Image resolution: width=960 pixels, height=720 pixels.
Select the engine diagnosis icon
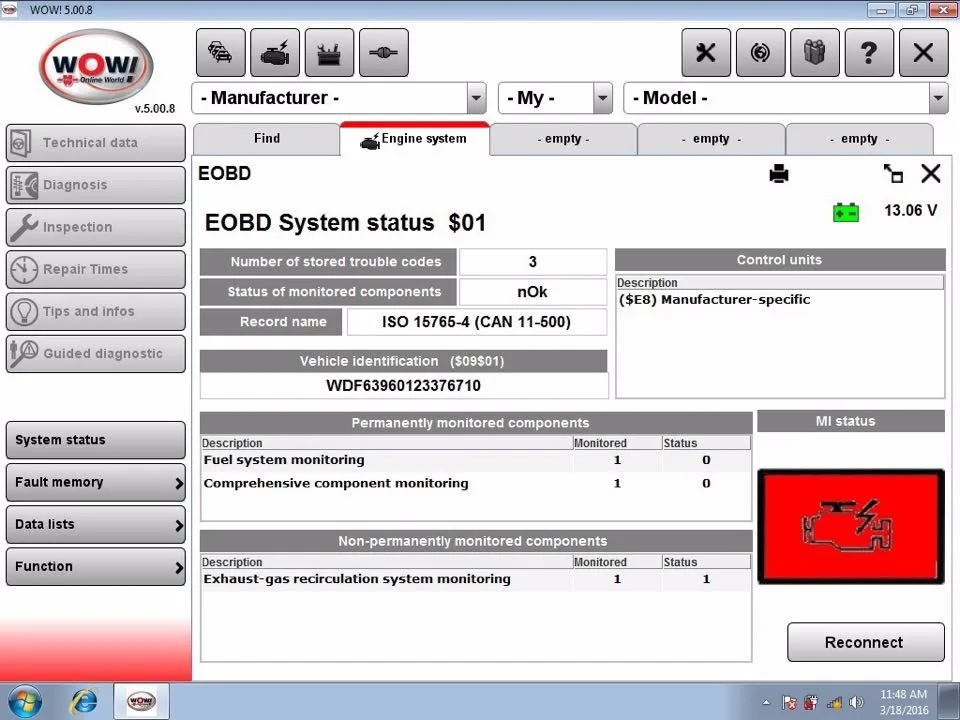(x=274, y=52)
